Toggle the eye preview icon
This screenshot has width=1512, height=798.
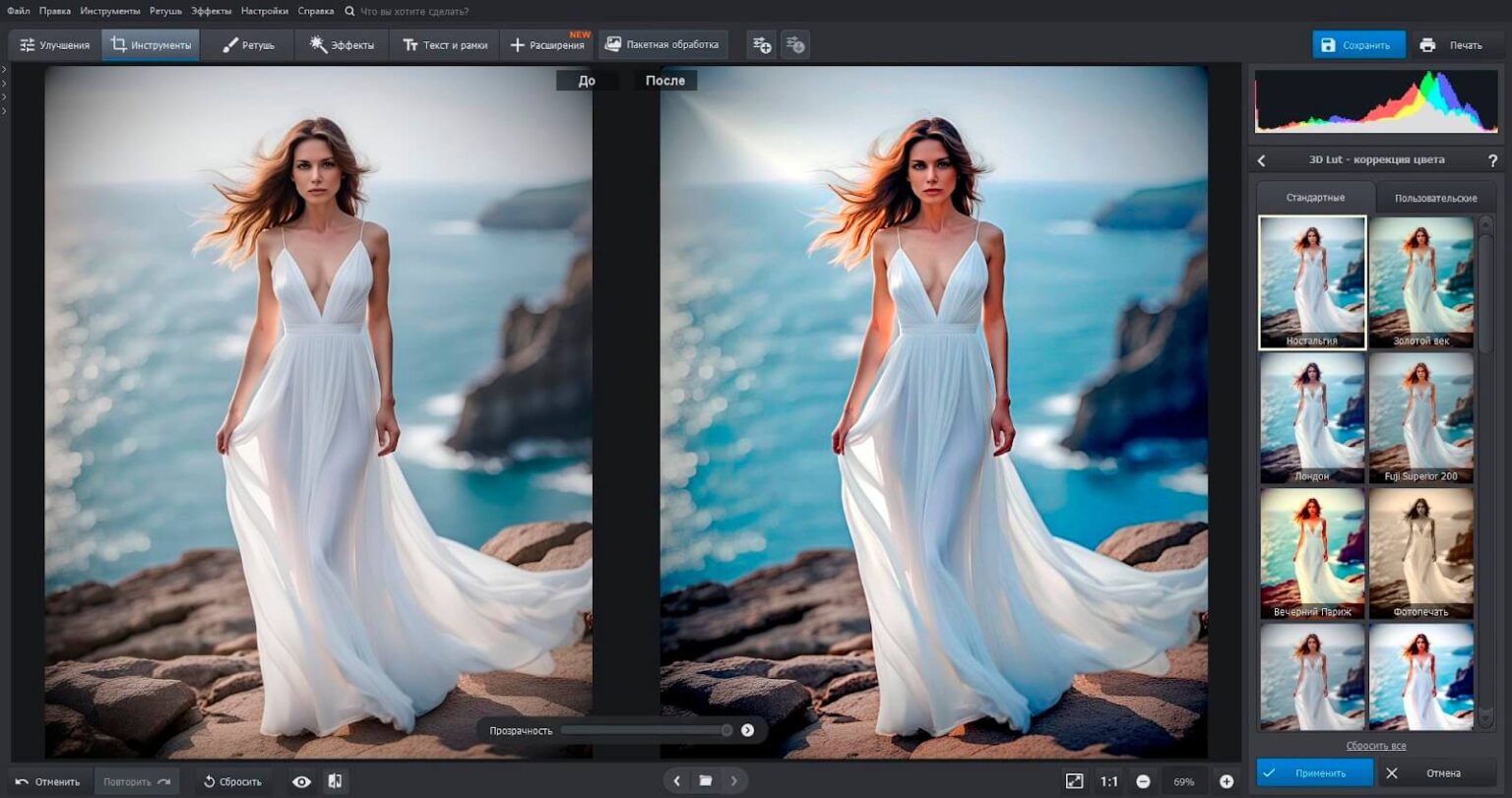coord(301,781)
